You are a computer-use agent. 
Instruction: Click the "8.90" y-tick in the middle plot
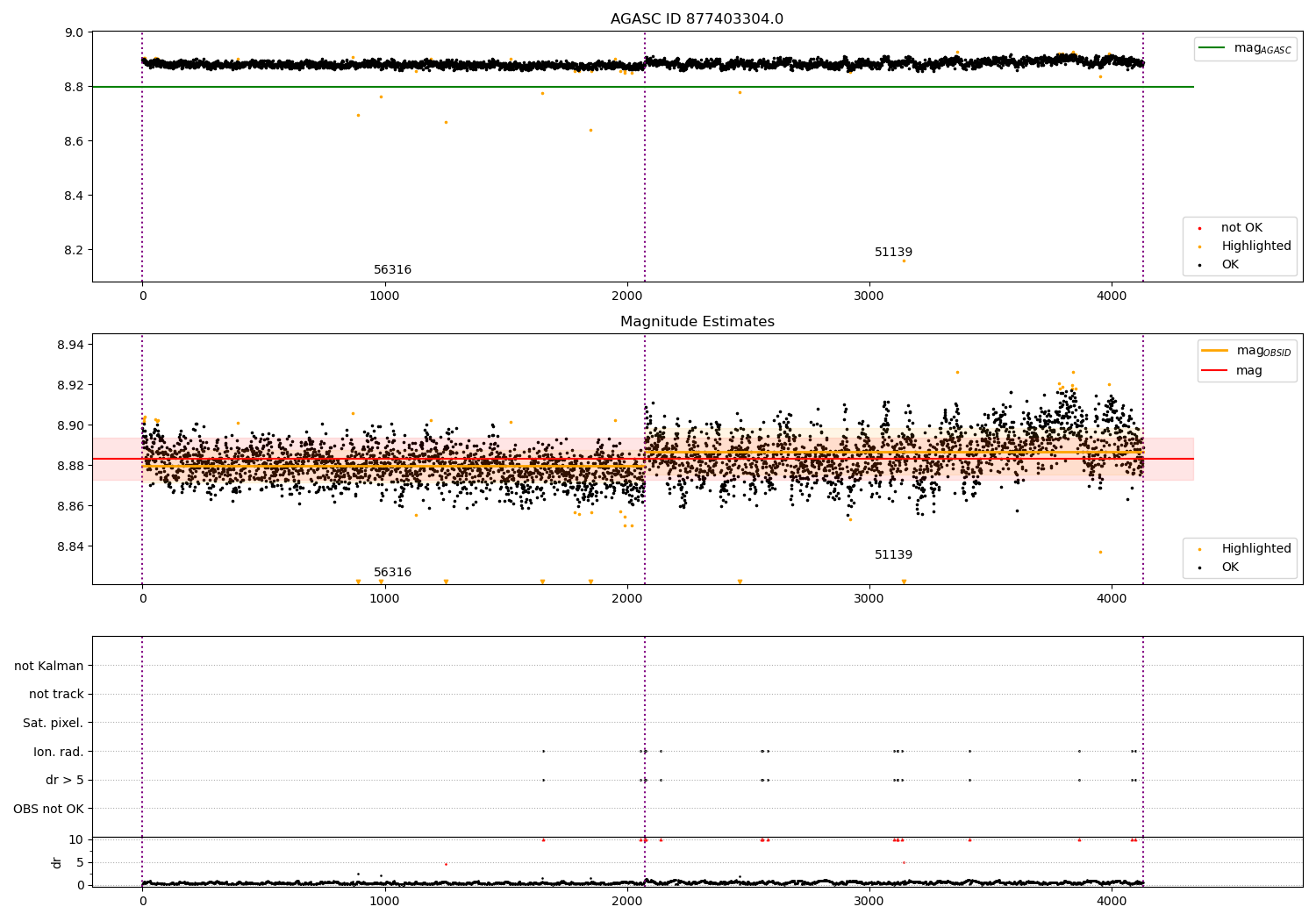point(70,426)
